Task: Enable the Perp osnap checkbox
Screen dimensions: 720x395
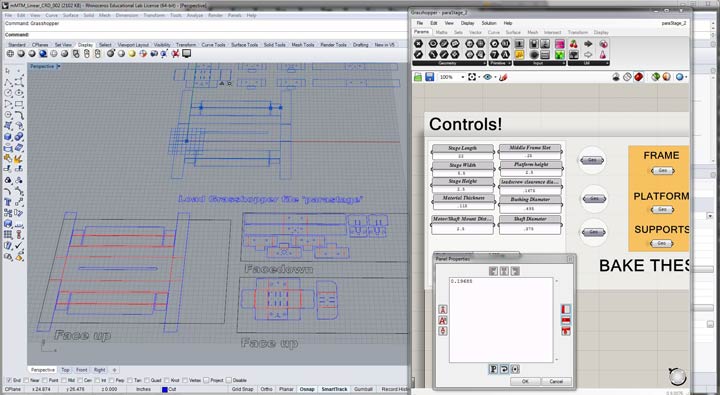Action: click(x=112, y=380)
